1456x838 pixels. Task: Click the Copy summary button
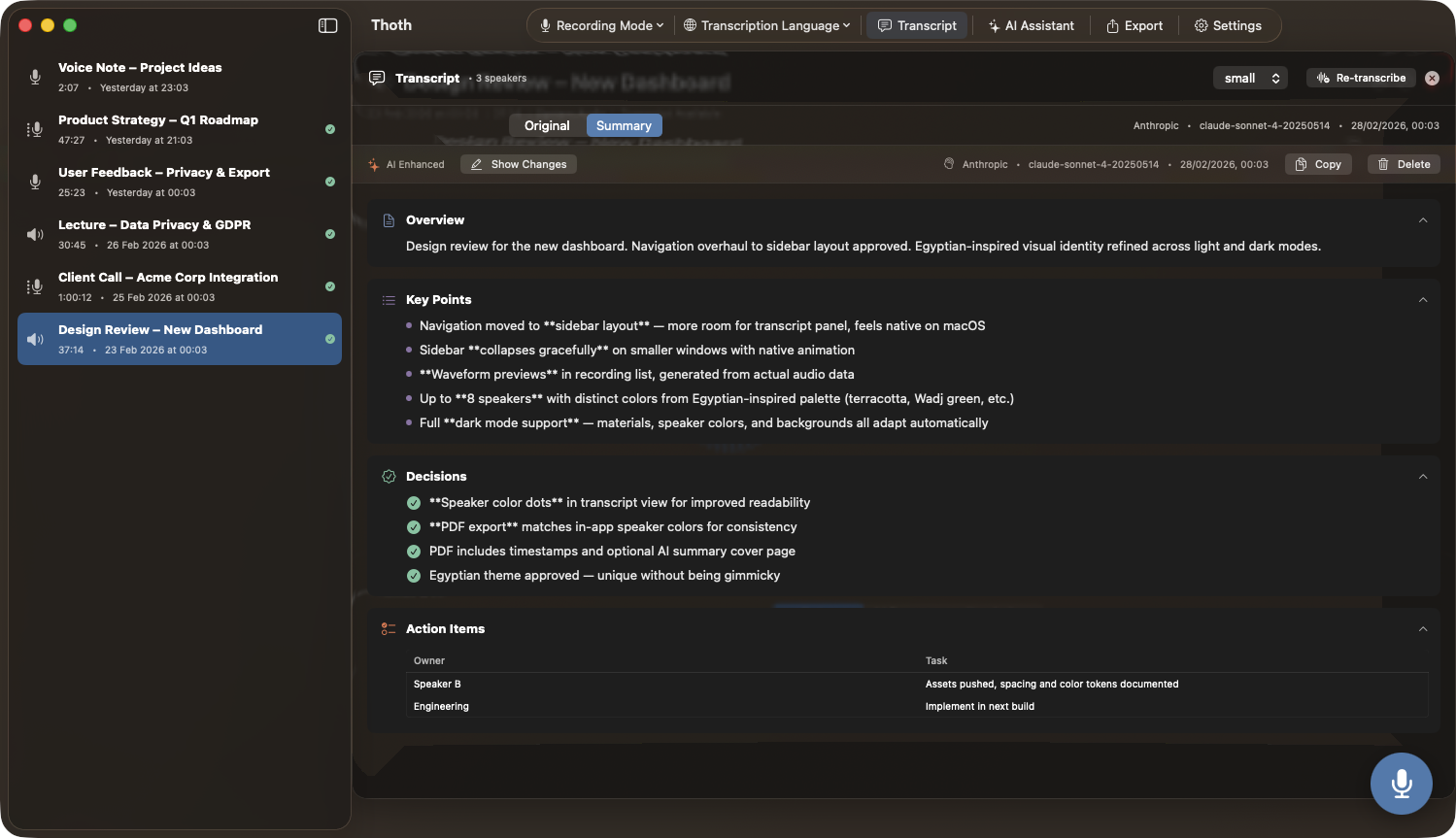click(x=1318, y=164)
